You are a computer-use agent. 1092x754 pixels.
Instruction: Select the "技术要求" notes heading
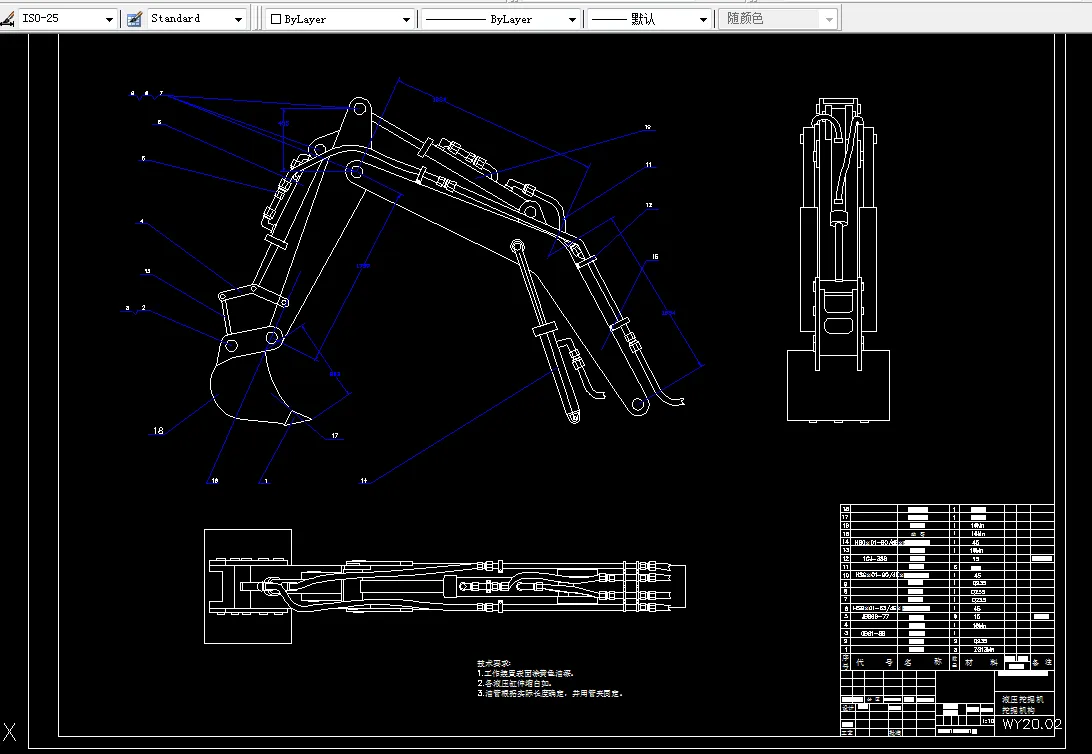[494, 663]
